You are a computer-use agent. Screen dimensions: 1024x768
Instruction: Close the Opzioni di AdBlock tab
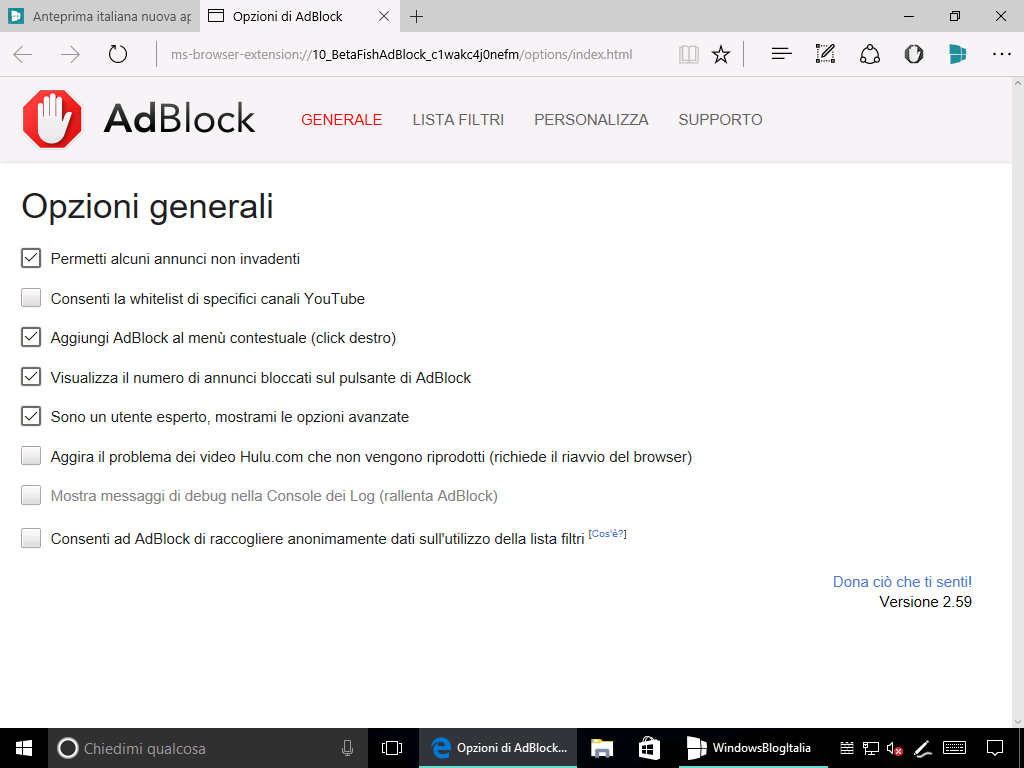click(x=384, y=16)
